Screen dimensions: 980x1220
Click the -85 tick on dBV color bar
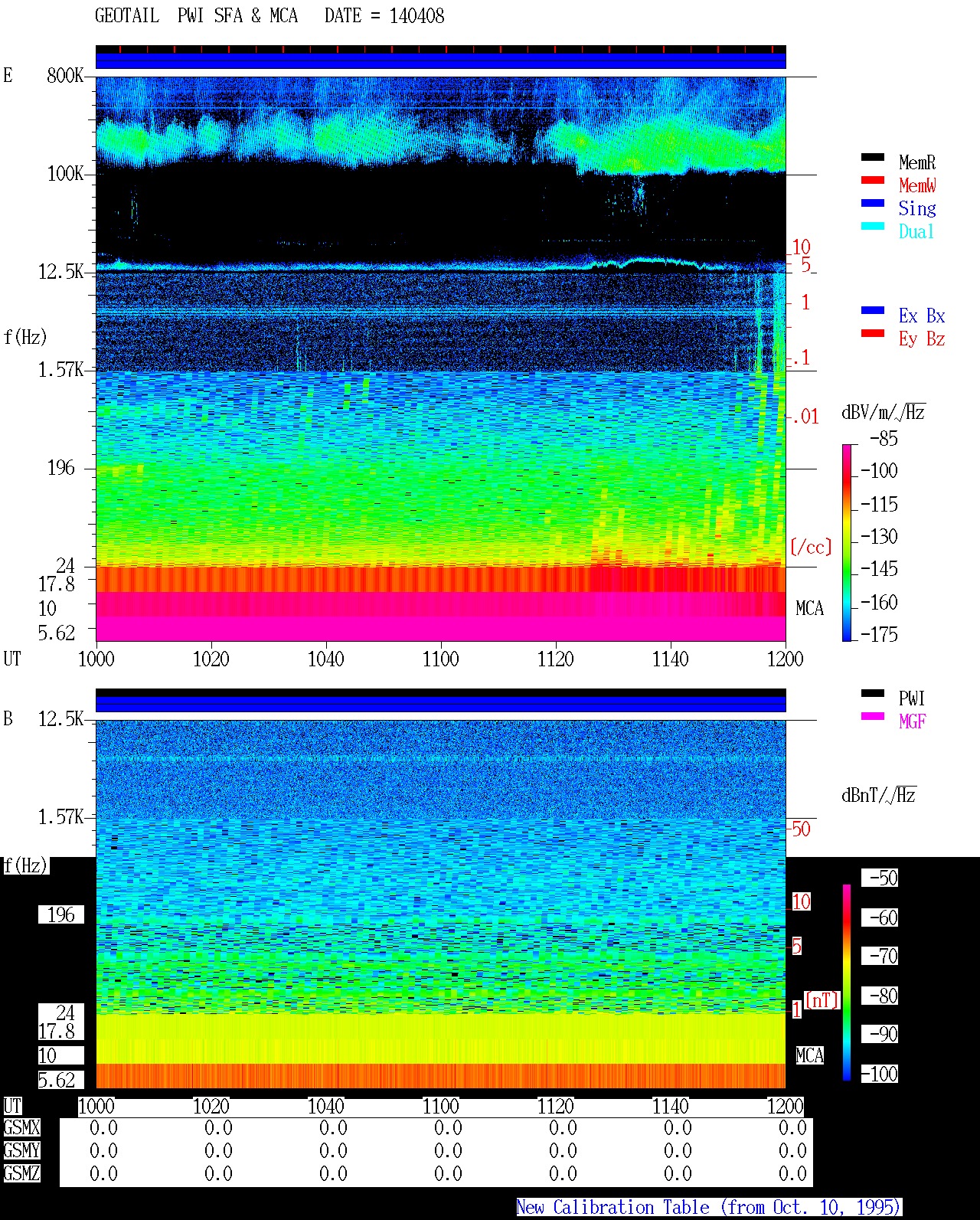[x=884, y=440]
